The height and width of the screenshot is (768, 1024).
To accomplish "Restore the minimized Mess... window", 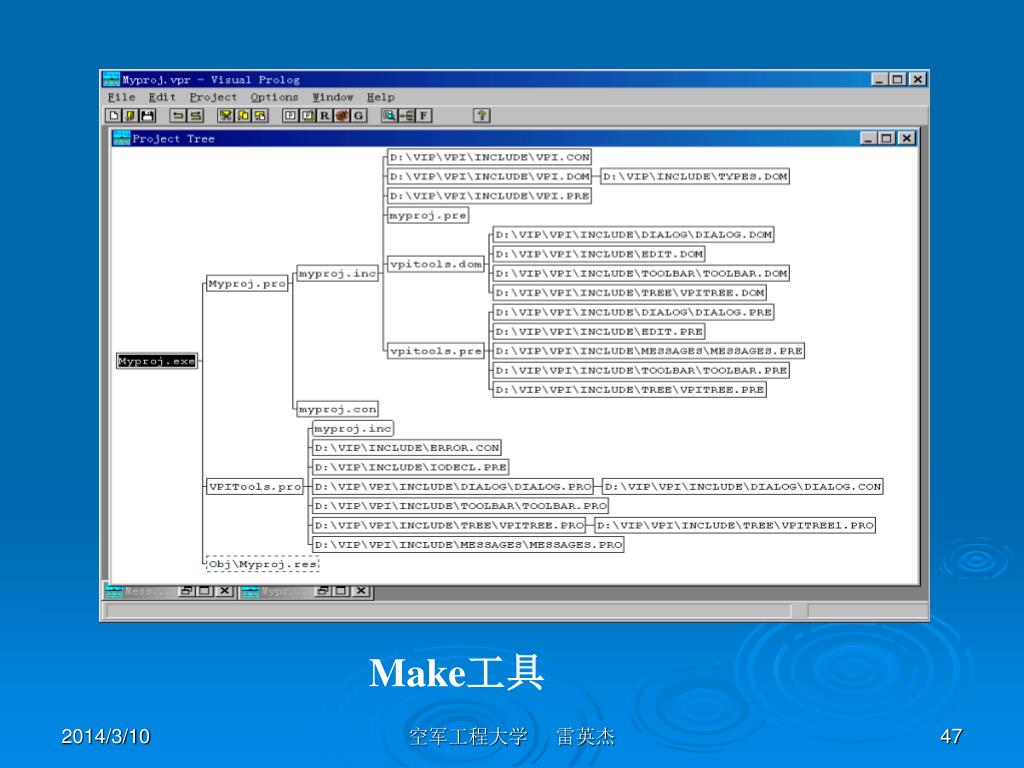I will tap(187, 591).
